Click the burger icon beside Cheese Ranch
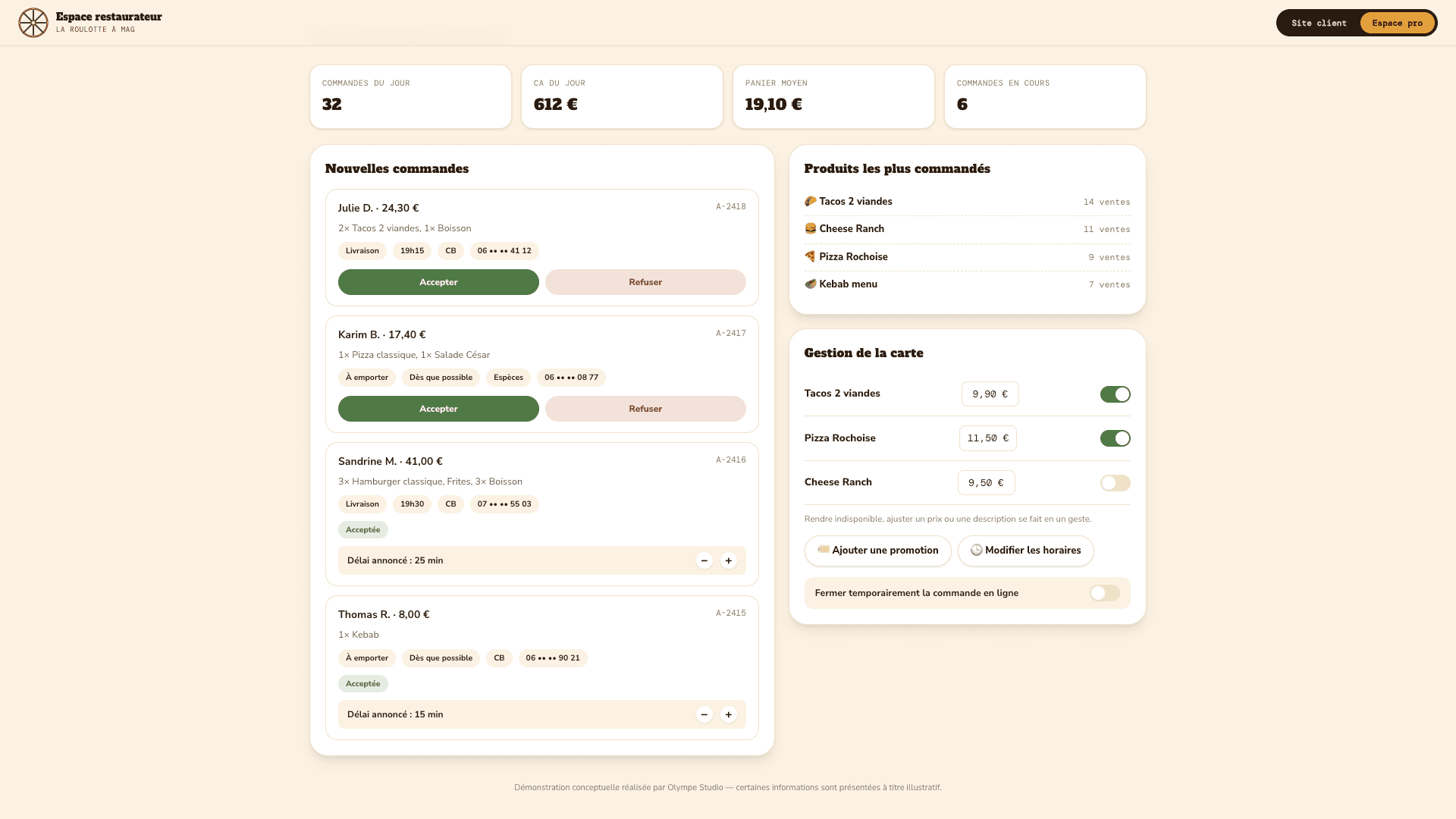The width and height of the screenshot is (1456, 819). 811,228
